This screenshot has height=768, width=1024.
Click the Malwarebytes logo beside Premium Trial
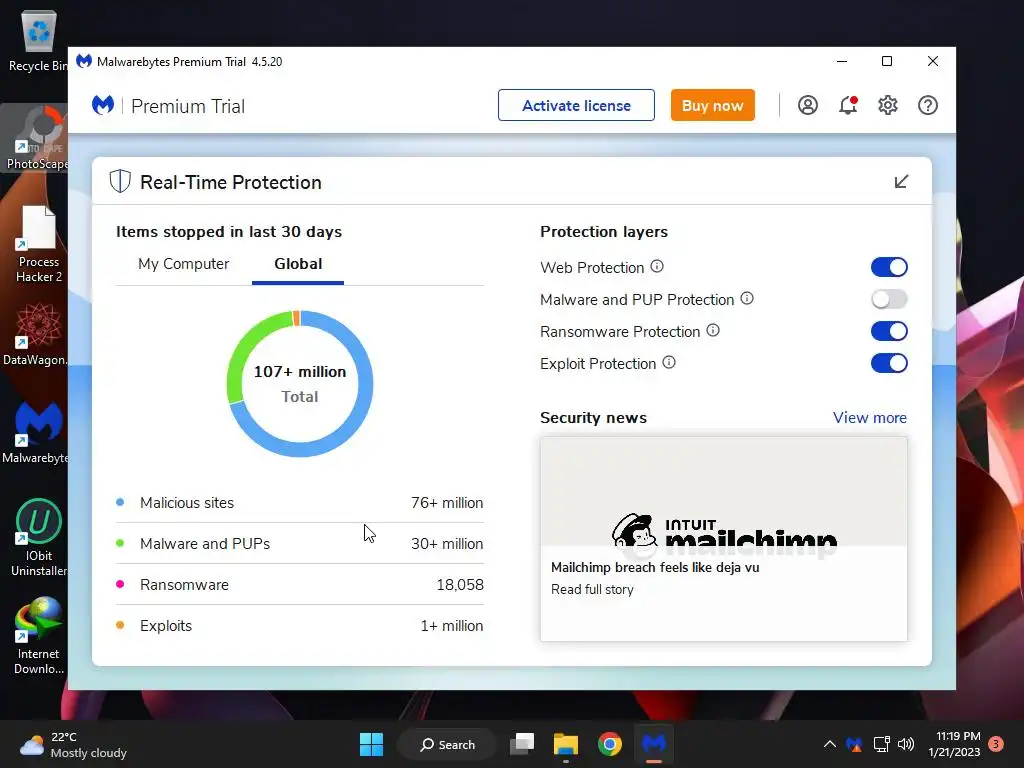coord(103,105)
